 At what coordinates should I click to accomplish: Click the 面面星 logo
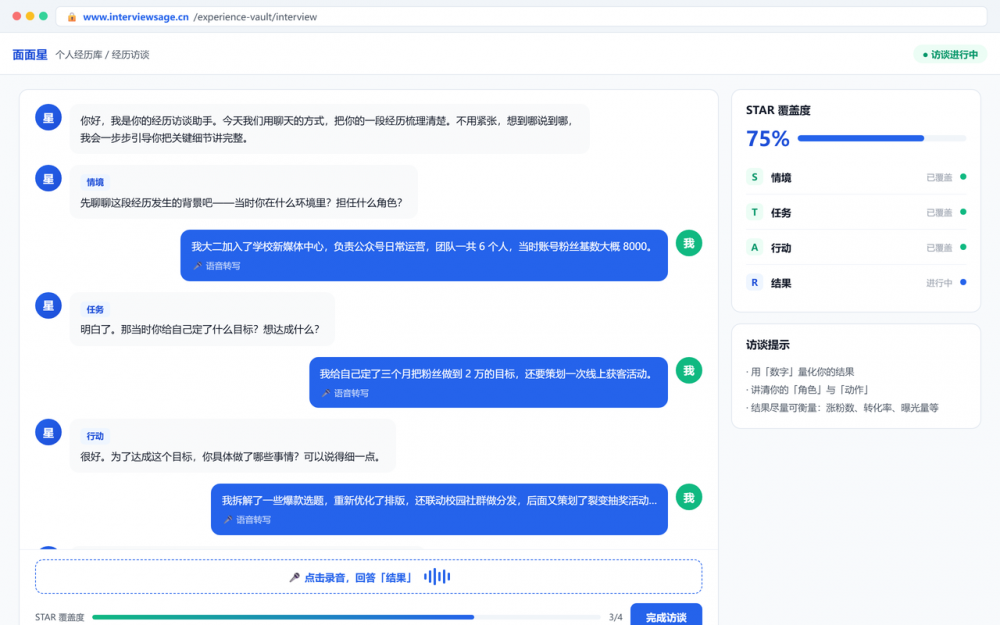[30, 55]
